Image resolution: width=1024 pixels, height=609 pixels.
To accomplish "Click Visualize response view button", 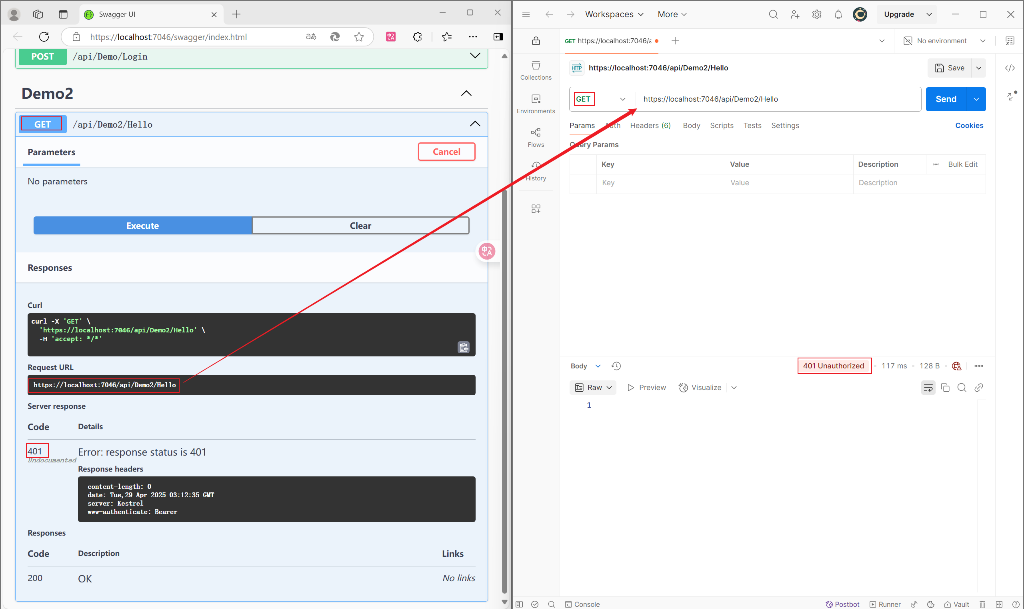I will click(700, 388).
